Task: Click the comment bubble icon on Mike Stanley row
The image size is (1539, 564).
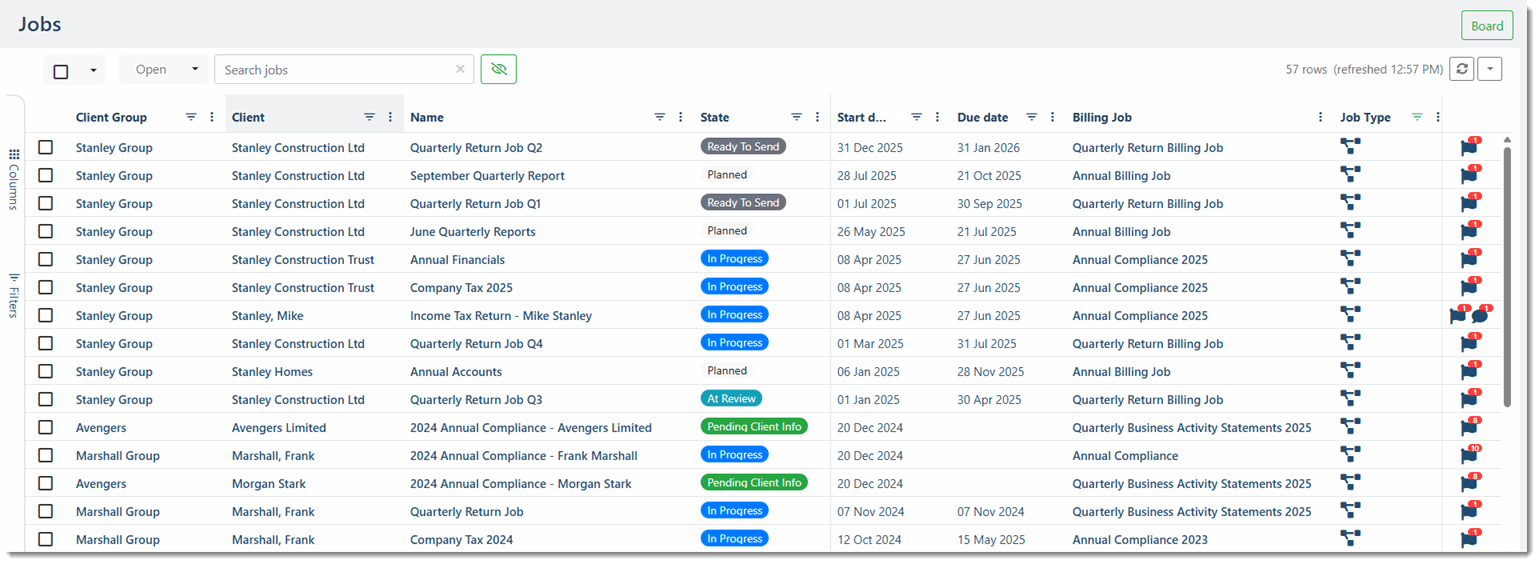Action: click(x=1480, y=316)
